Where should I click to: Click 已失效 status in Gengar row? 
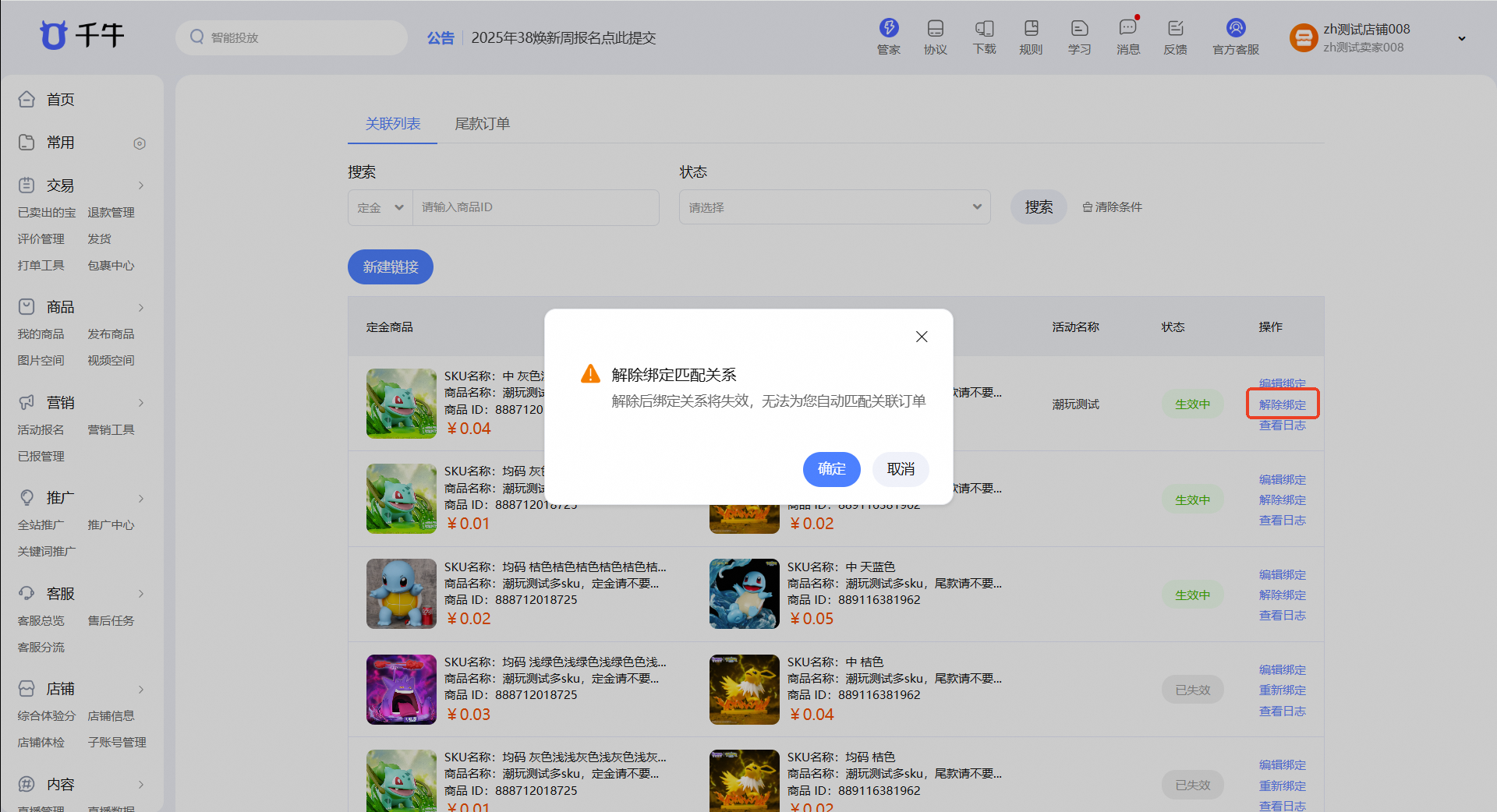1192,690
